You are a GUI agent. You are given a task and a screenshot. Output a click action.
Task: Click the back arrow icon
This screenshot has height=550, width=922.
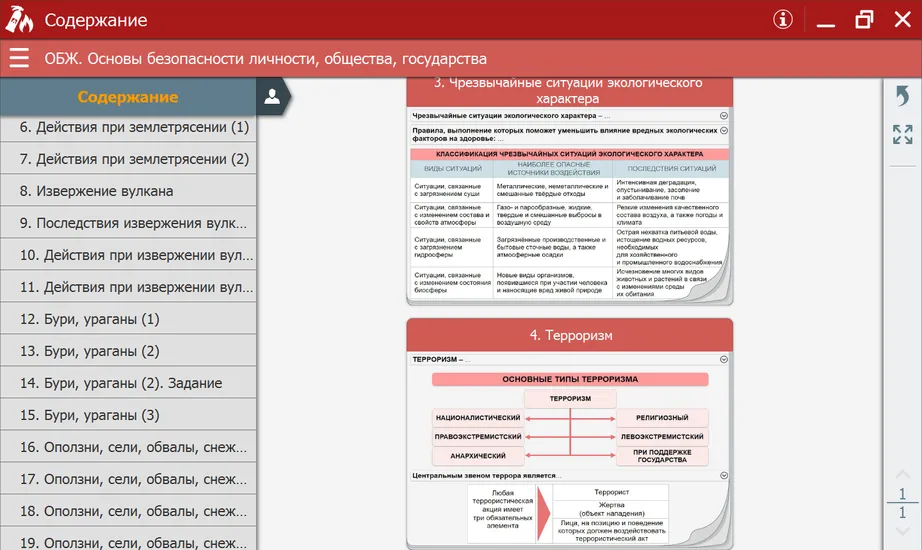click(901, 96)
